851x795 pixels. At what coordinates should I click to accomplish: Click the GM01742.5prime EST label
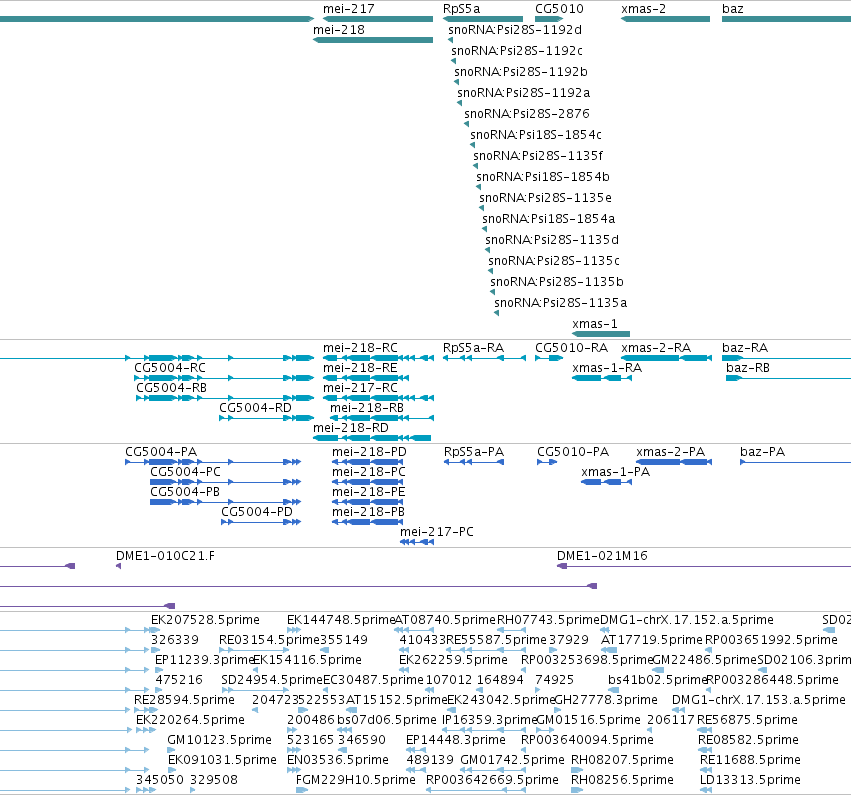click(x=512, y=760)
